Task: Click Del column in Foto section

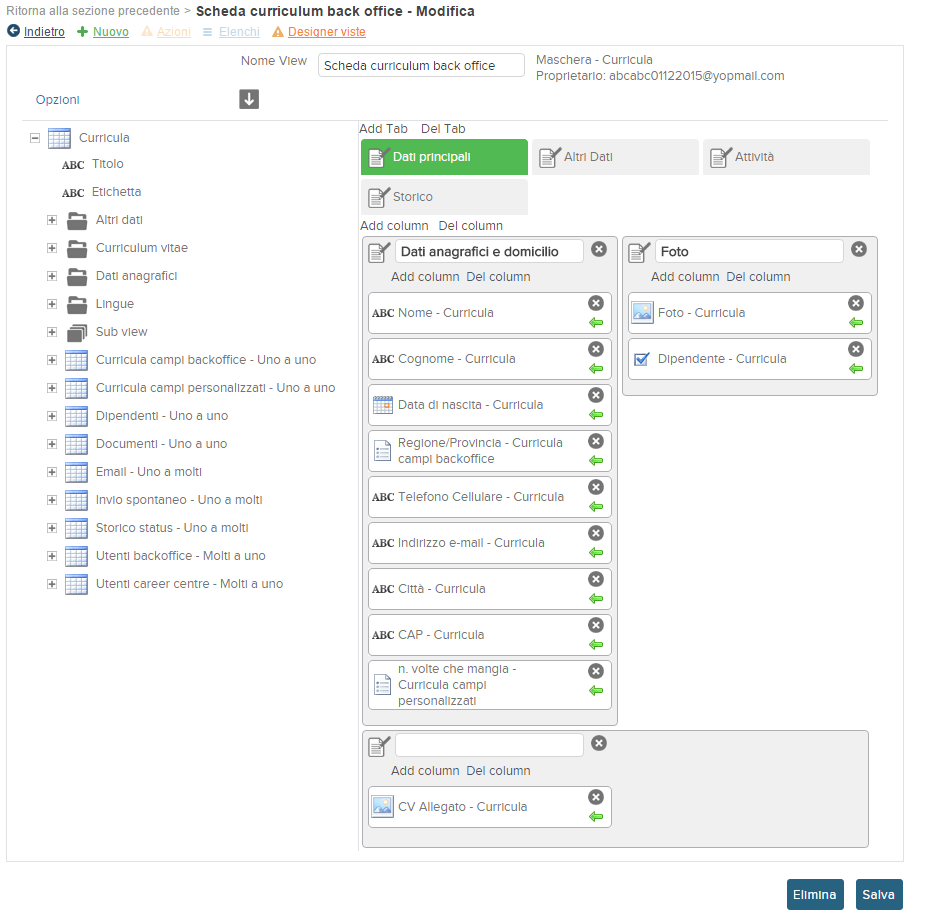Action: click(758, 277)
